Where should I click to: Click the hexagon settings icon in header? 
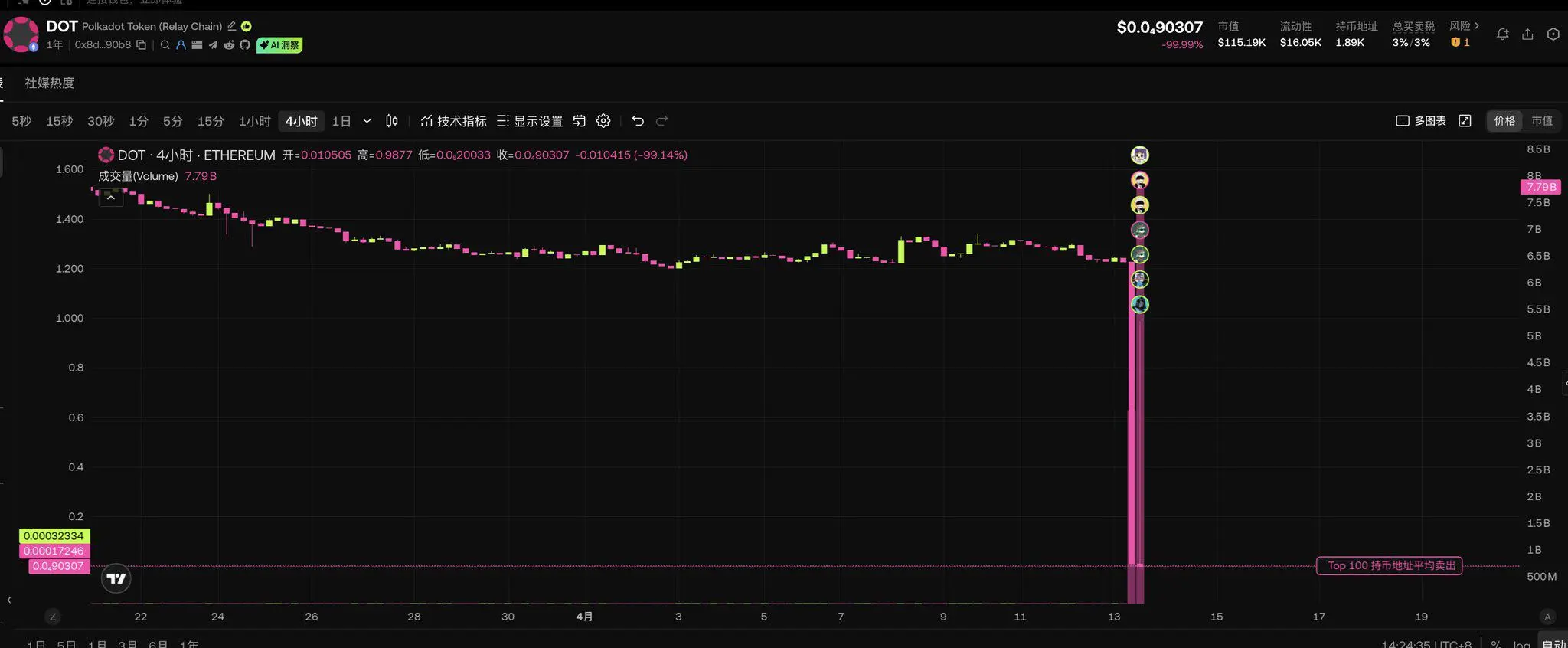(x=1553, y=34)
